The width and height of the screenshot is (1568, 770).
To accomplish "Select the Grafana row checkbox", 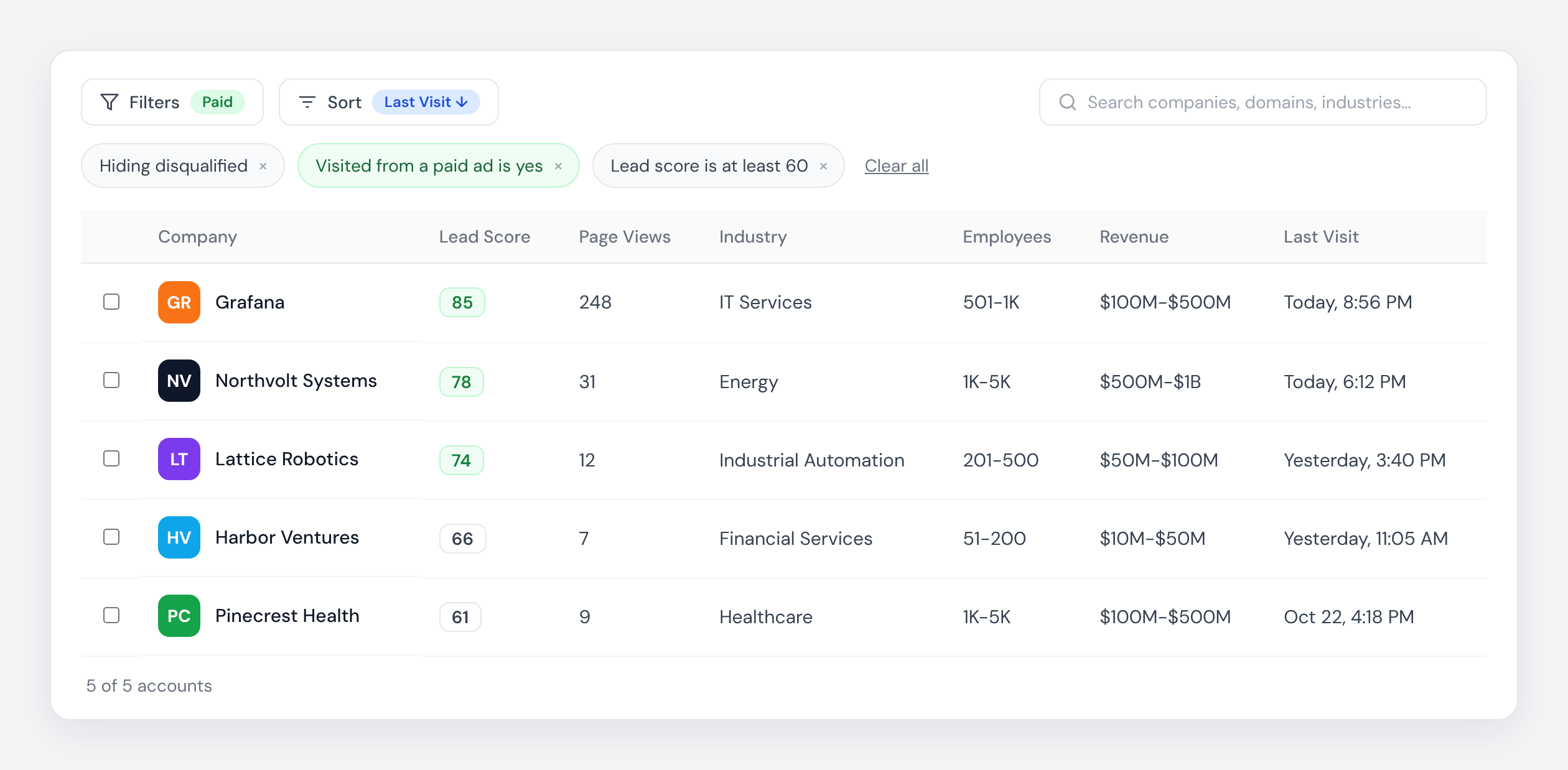I will click(x=111, y=302).
